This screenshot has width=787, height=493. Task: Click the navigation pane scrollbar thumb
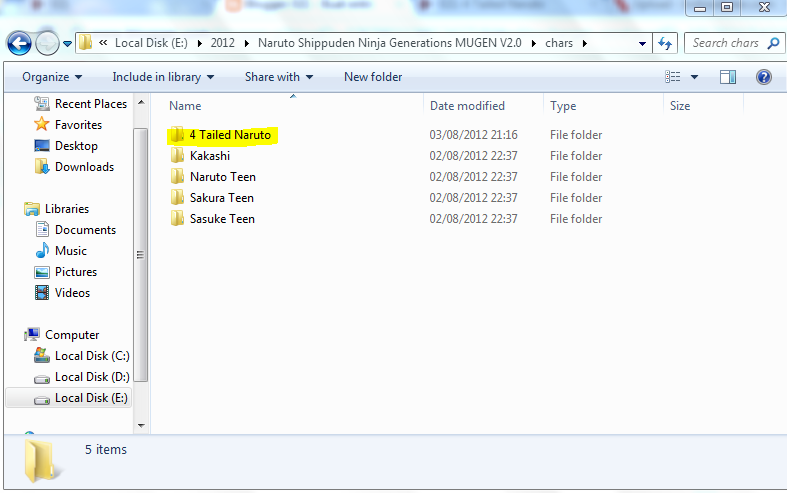coord(142,255)
